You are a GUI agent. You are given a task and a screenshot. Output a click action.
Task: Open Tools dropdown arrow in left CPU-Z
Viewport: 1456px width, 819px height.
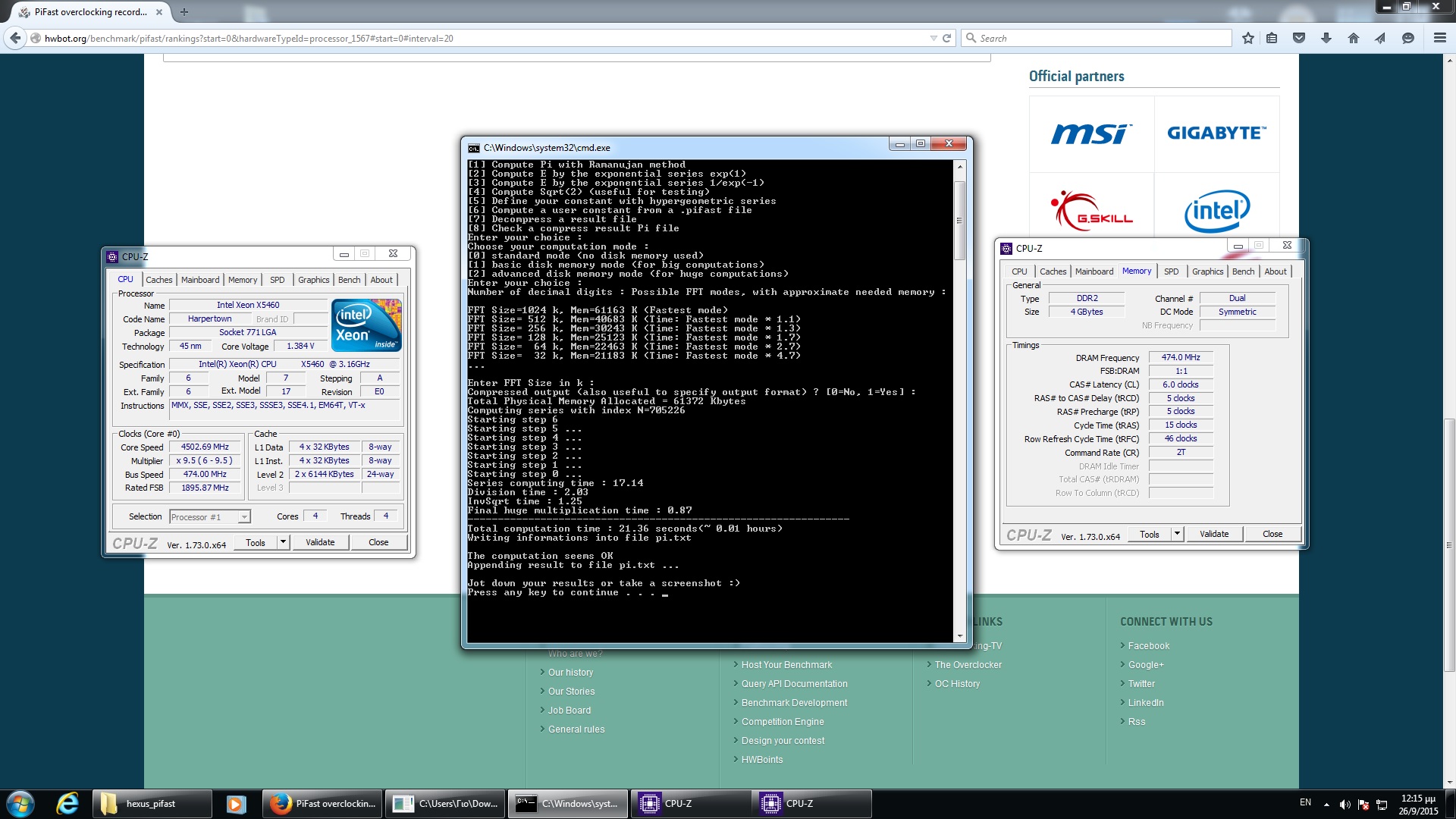(284, 542)
